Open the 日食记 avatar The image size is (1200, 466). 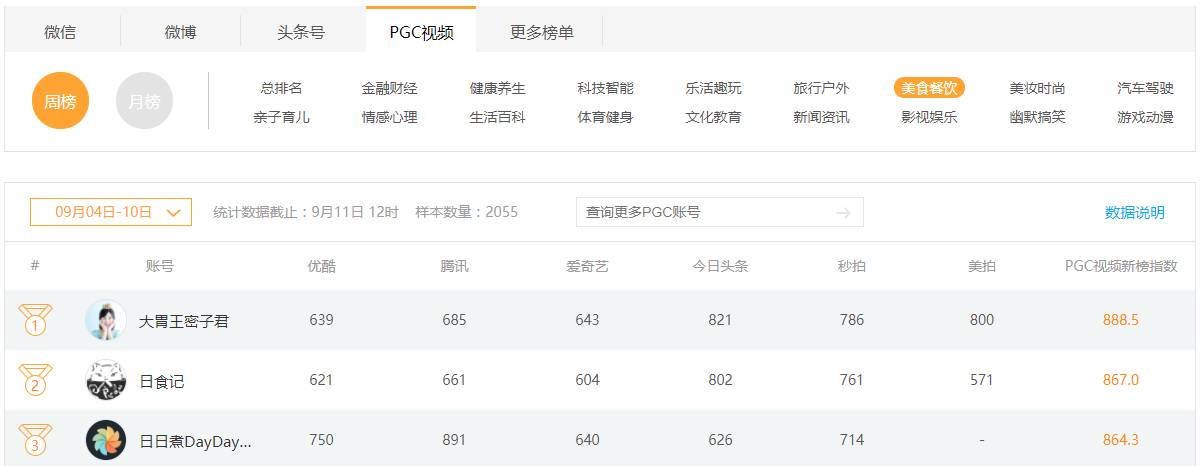pos(106,380)
